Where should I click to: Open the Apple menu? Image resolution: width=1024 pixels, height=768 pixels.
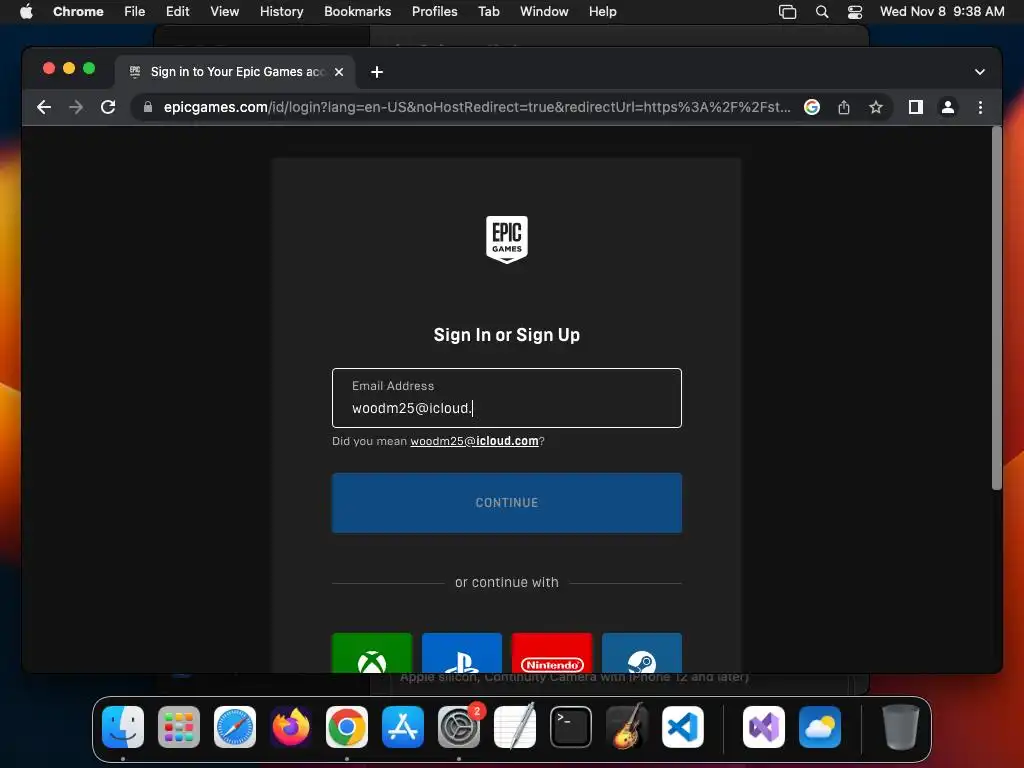point(26,12)
